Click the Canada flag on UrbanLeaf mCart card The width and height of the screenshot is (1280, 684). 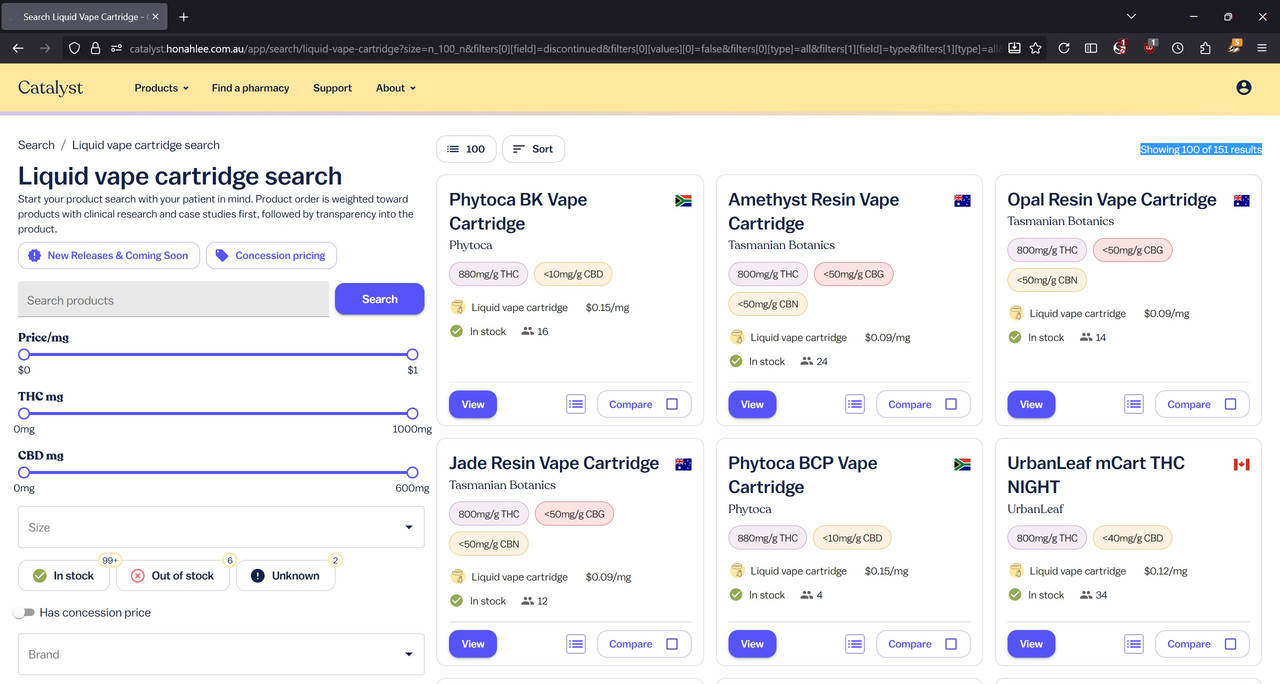pyautogui.click(x=1242, y=465)
